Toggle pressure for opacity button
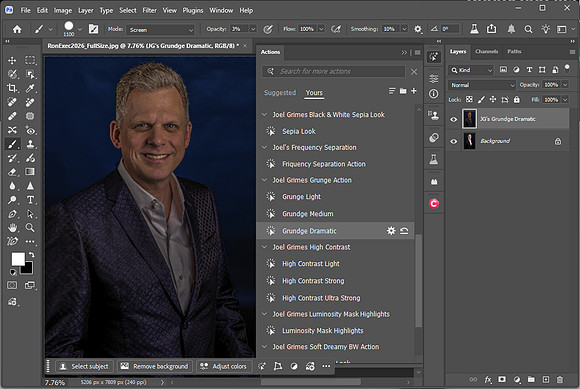The width and height of the screenshot is (580, 389). [x=268, y=29]
